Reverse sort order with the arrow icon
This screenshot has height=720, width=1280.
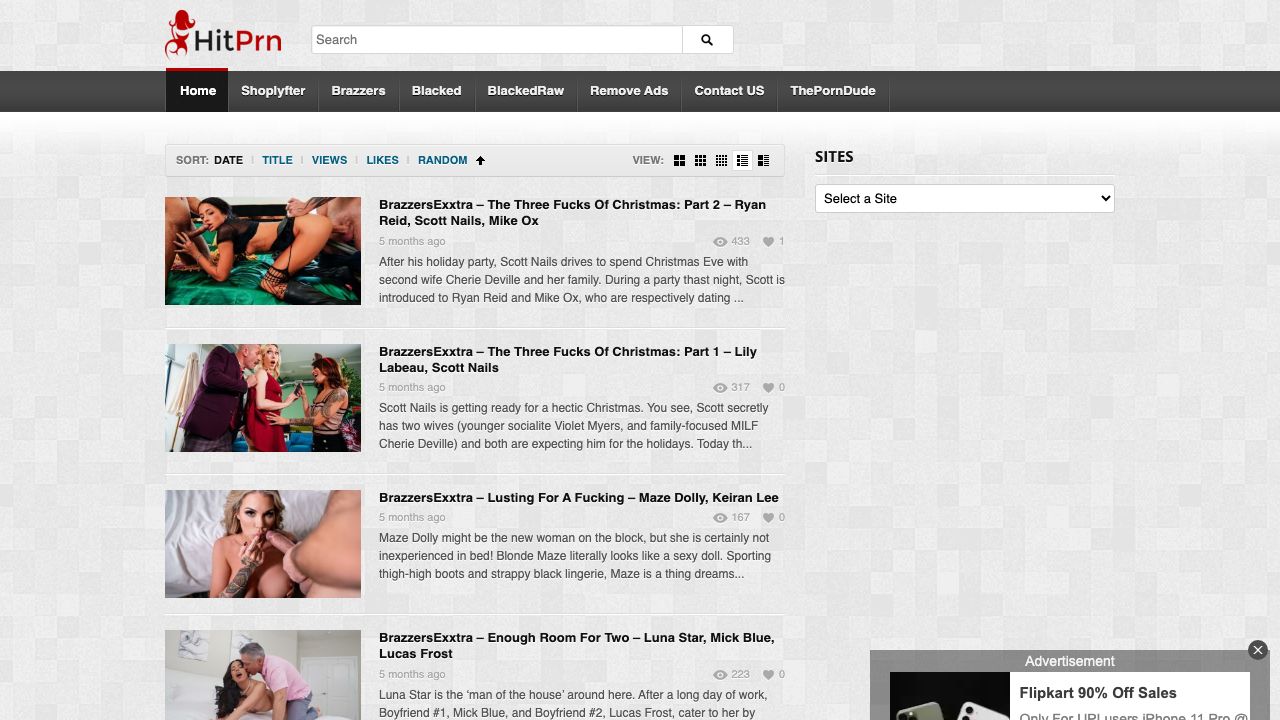tap(480, 160)
